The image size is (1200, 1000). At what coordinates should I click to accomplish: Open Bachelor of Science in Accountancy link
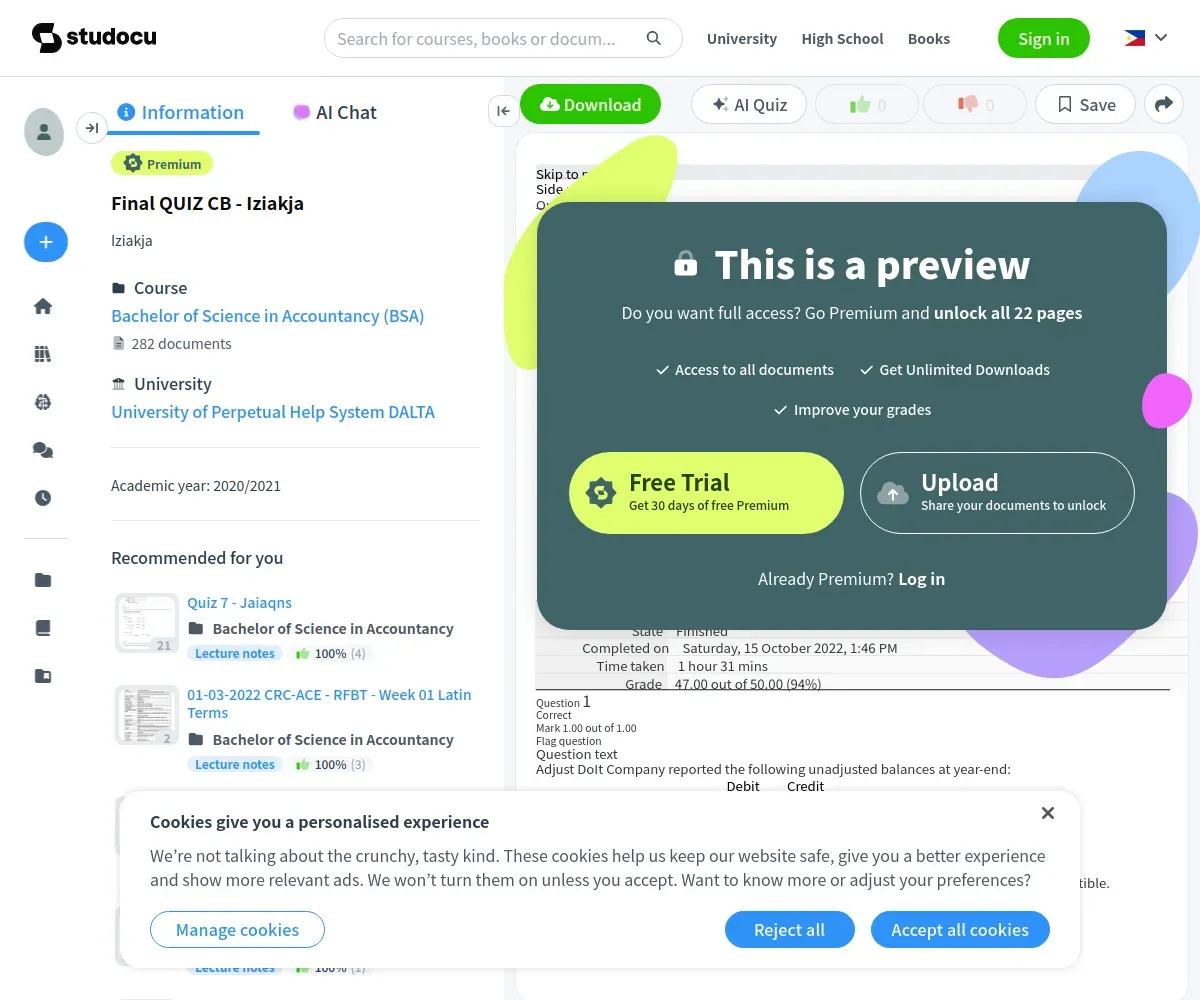tap(268, 316)
